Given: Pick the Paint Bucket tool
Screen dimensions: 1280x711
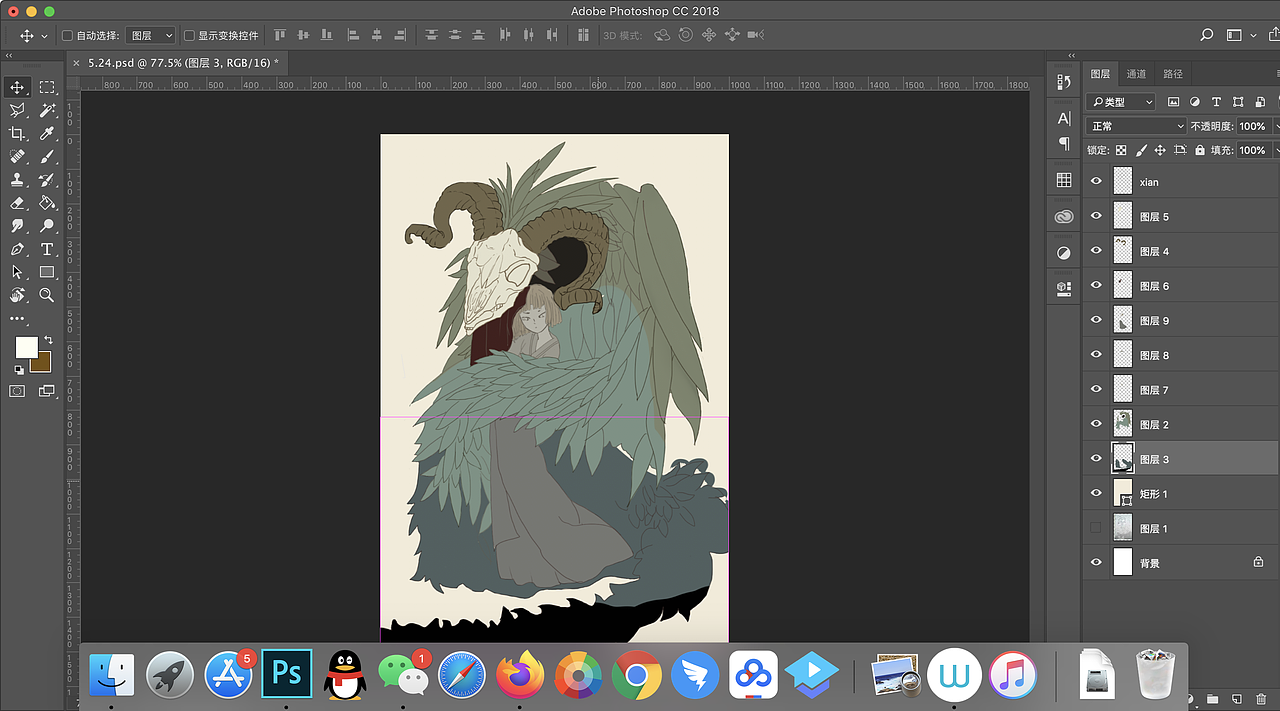Looking at the screenshot, I should [47, 203].
